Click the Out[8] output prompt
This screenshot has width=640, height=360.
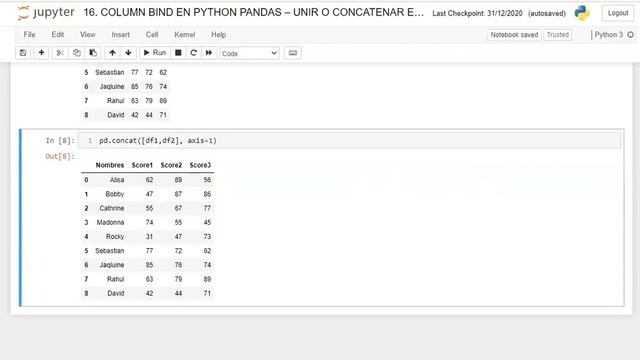pos(60,156)
